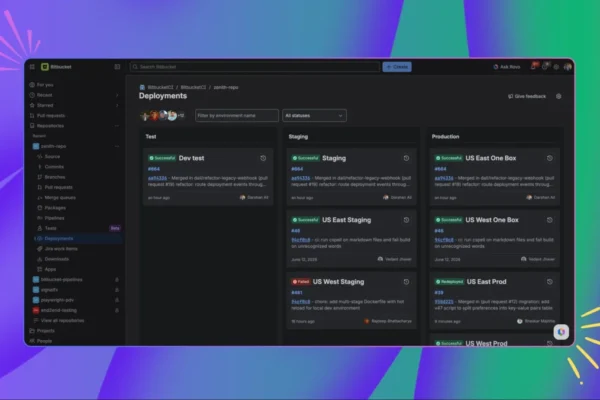Screen dimensions: 600x400
Task: Expand the Starred chevron in sidebar
Action: point(117,106)
